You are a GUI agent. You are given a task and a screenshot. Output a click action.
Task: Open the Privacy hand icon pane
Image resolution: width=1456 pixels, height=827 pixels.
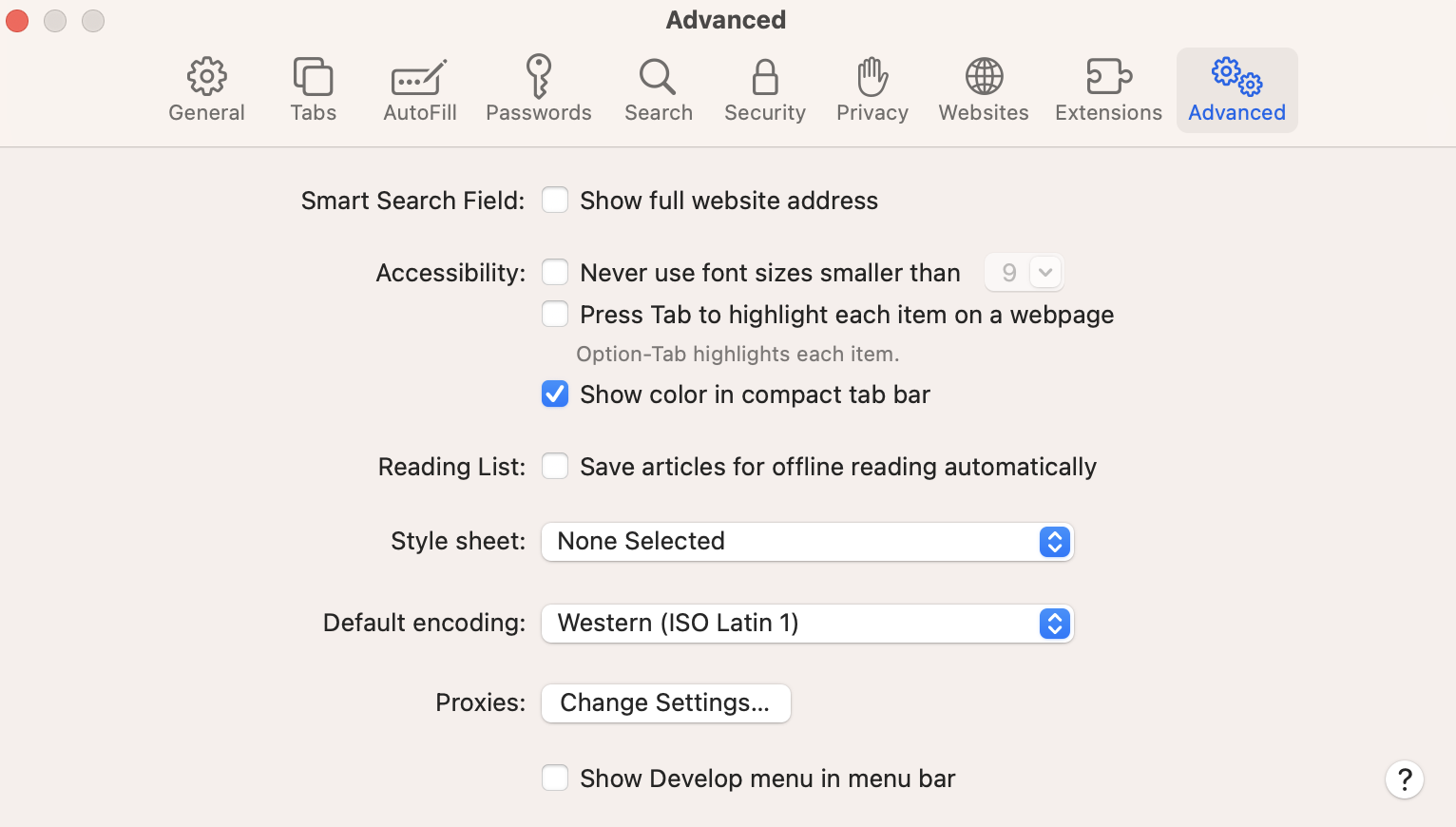[x=872, y=90]
